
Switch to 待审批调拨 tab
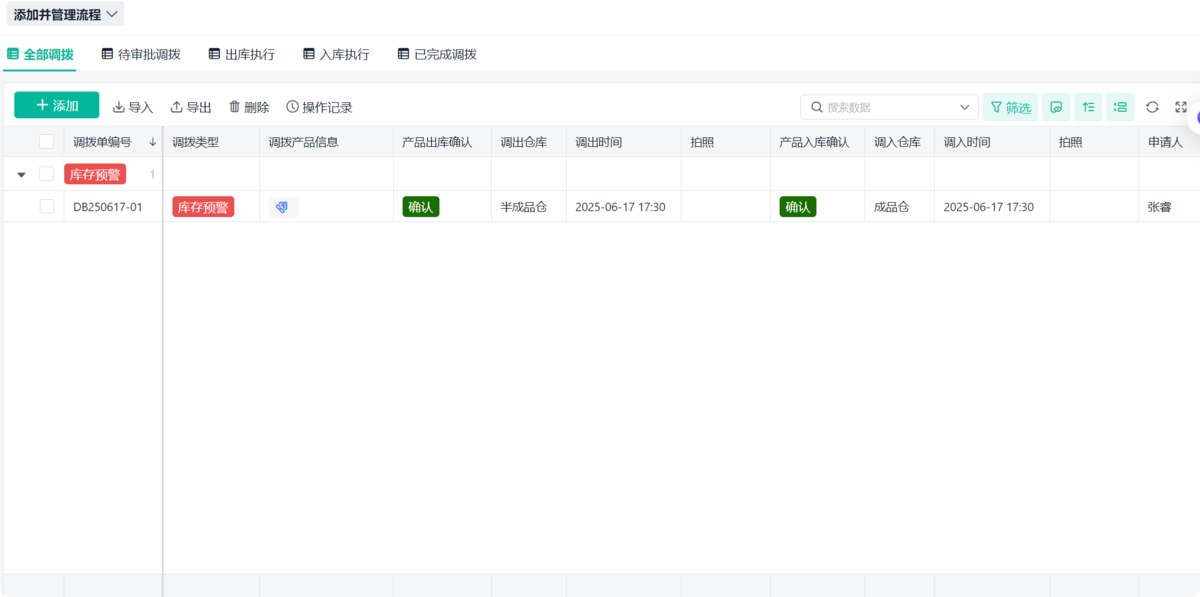pos(141,54)
